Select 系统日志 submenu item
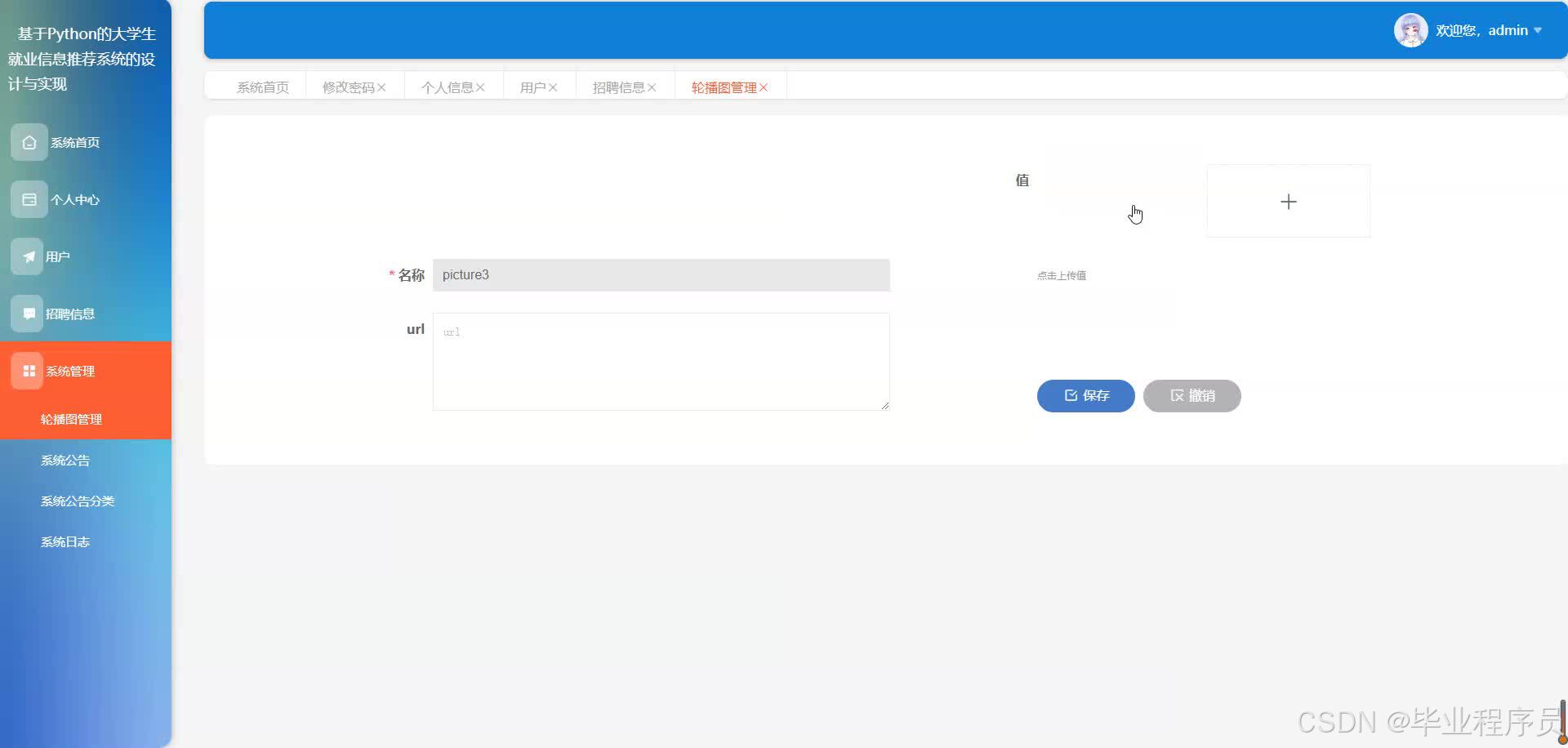Screen dimensions: 1568x748 (x=86, y=541)
